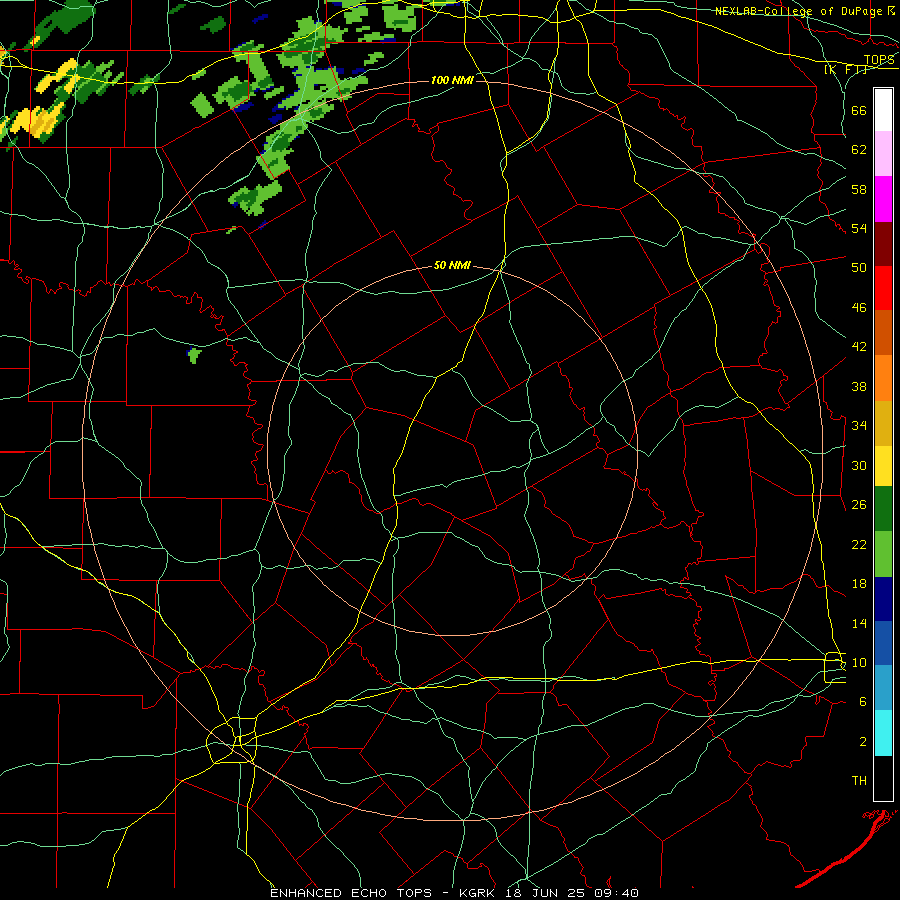This screenshot has width=900, height=900.
Task: Select the magenta swatch in the color scale
Action: pos(883,199)
